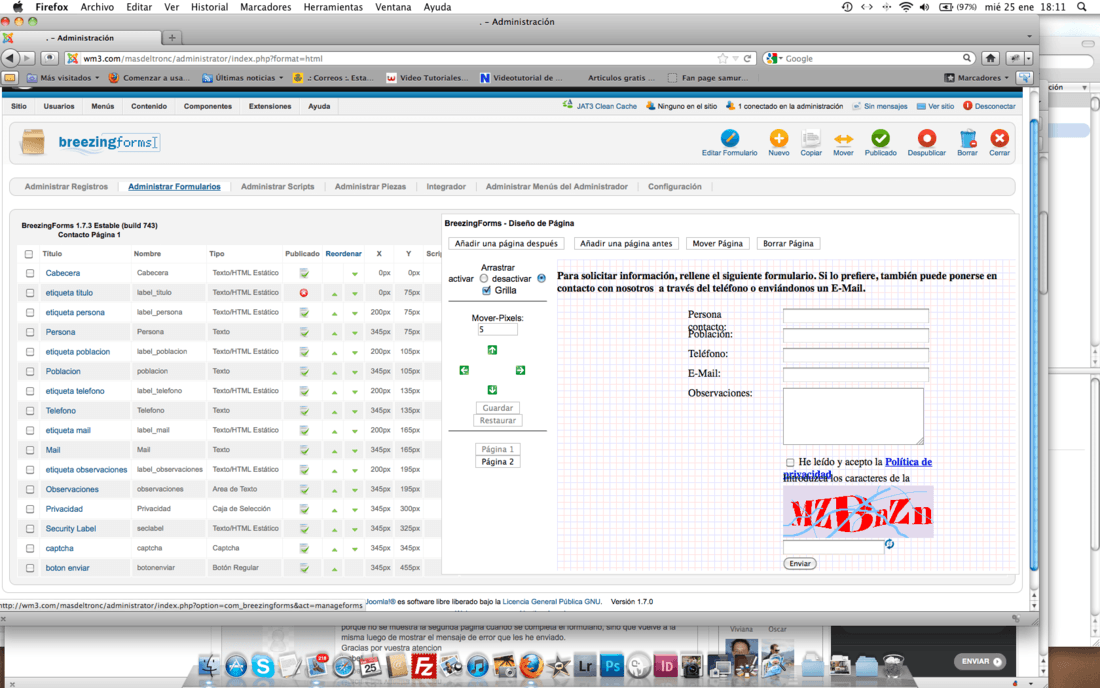Check the Cabecera row checkbox
Screen dimensions: 1100x688
[x=29, y=273]
